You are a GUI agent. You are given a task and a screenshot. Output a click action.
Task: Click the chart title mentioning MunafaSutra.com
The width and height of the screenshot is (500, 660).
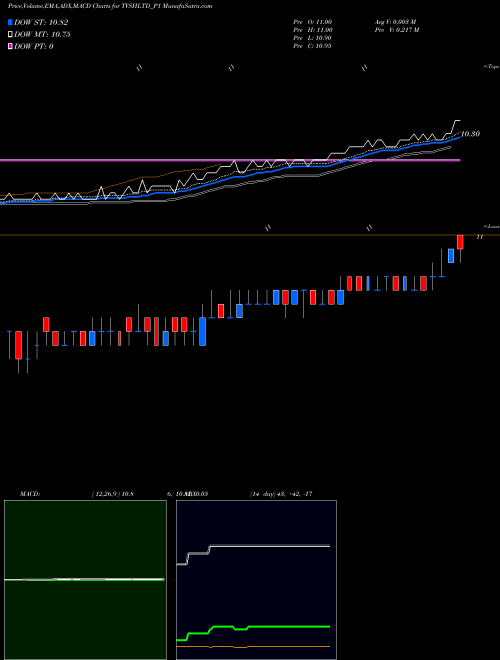pyautogui.click(x=110, y=6)
